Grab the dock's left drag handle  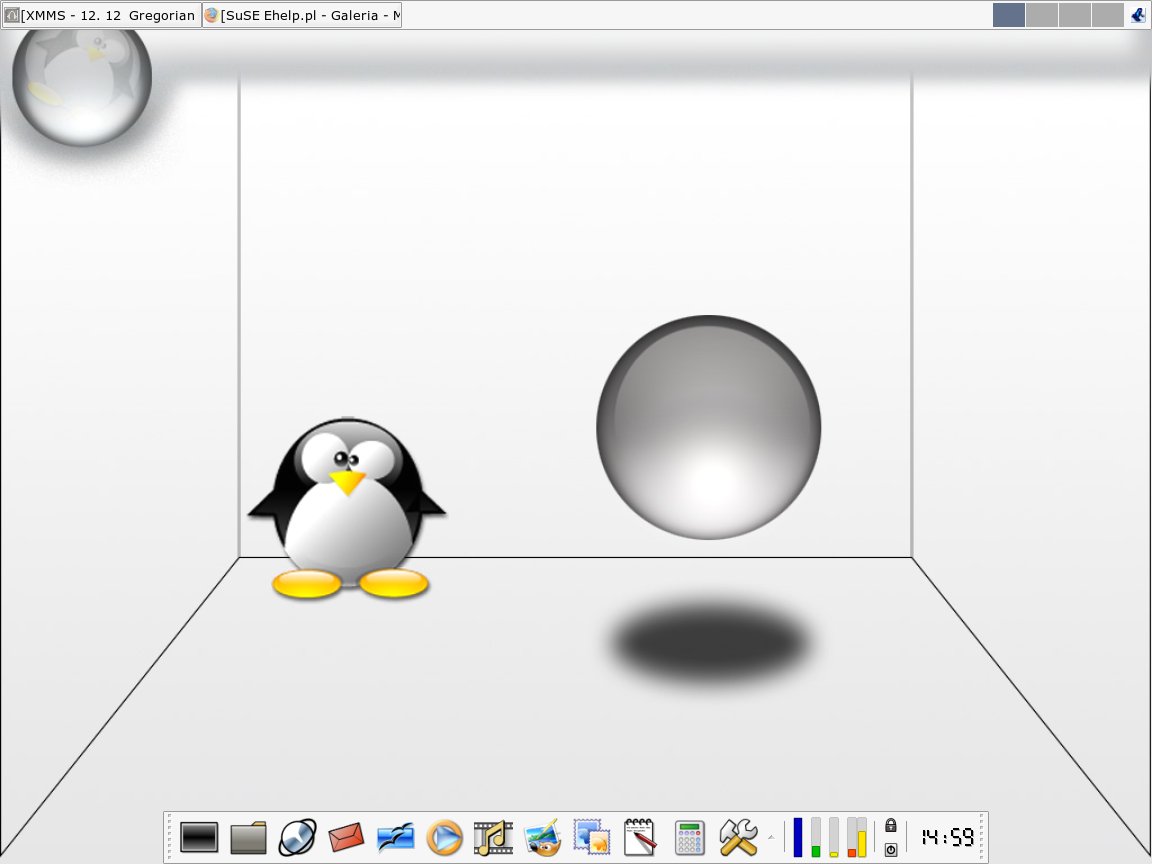[x=169, y=838]
